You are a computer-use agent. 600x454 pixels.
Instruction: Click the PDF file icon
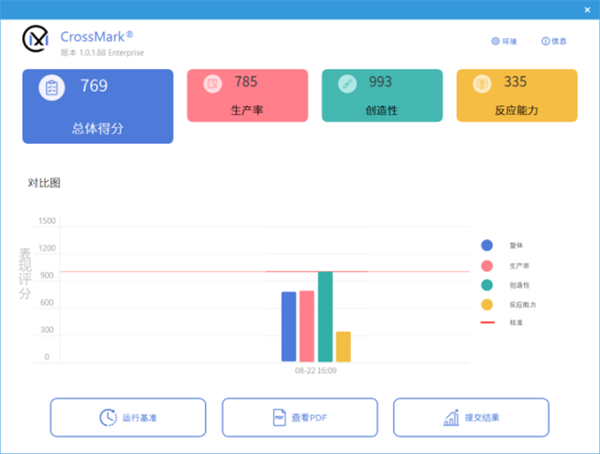point(279,417)
